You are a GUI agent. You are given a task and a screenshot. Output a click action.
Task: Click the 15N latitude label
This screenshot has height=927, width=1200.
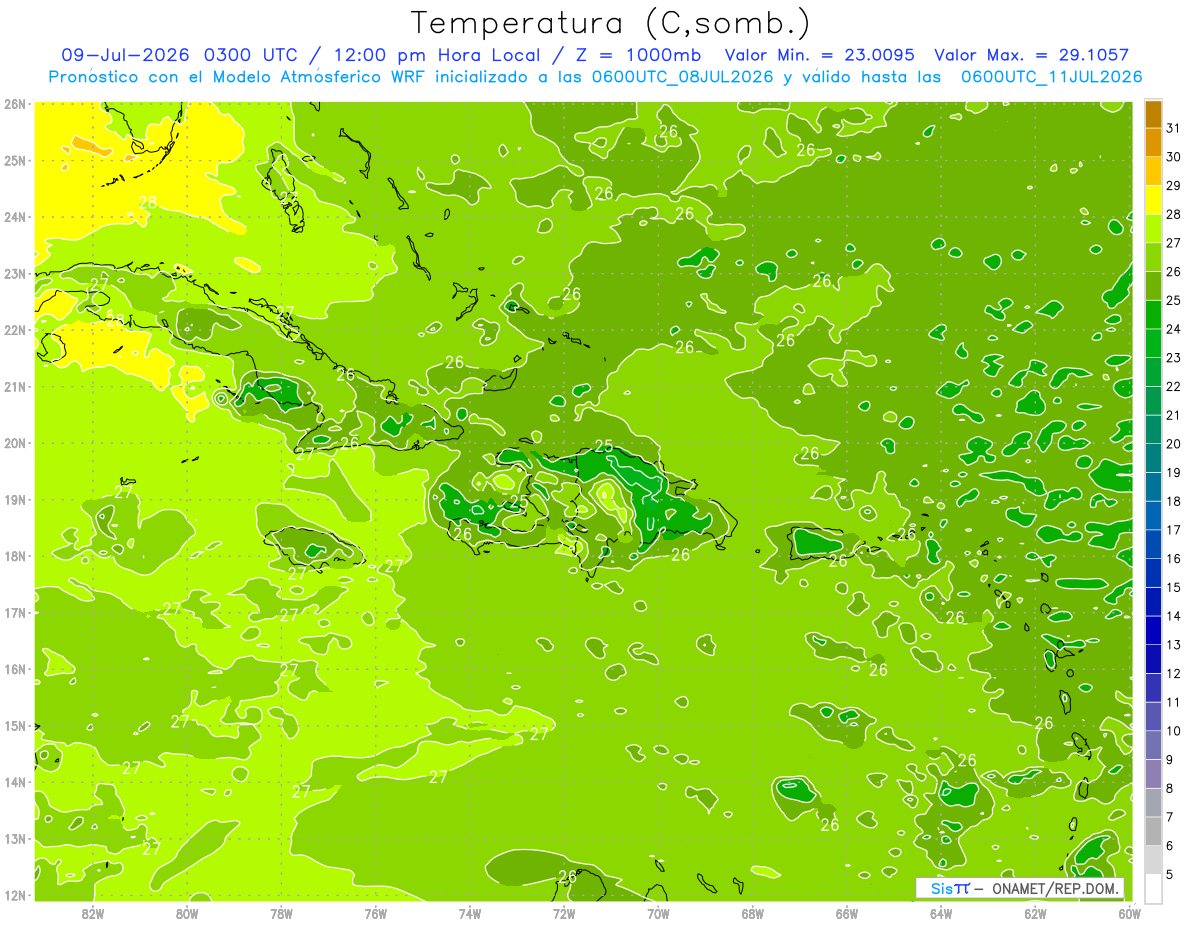pos(15,725)
